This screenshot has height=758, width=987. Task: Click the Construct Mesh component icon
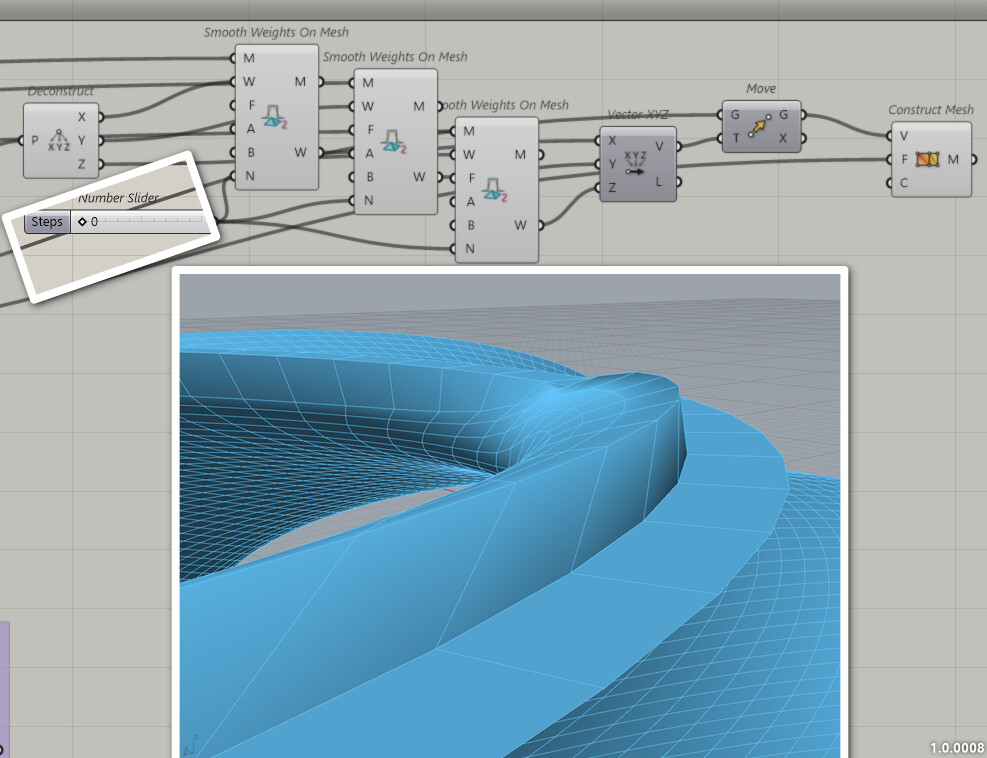tap(928, 158)
